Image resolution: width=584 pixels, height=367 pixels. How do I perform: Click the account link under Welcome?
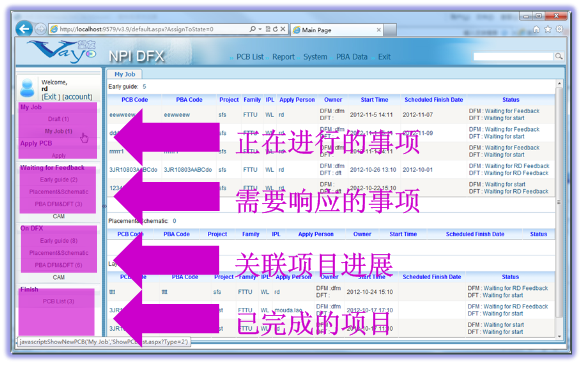point(77,97)
